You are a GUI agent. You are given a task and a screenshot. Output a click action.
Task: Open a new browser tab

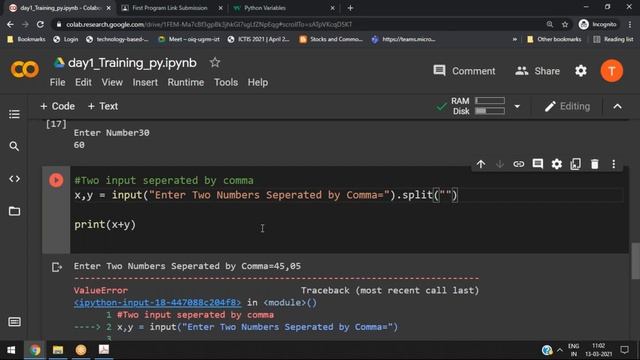[x=350, y=8]
